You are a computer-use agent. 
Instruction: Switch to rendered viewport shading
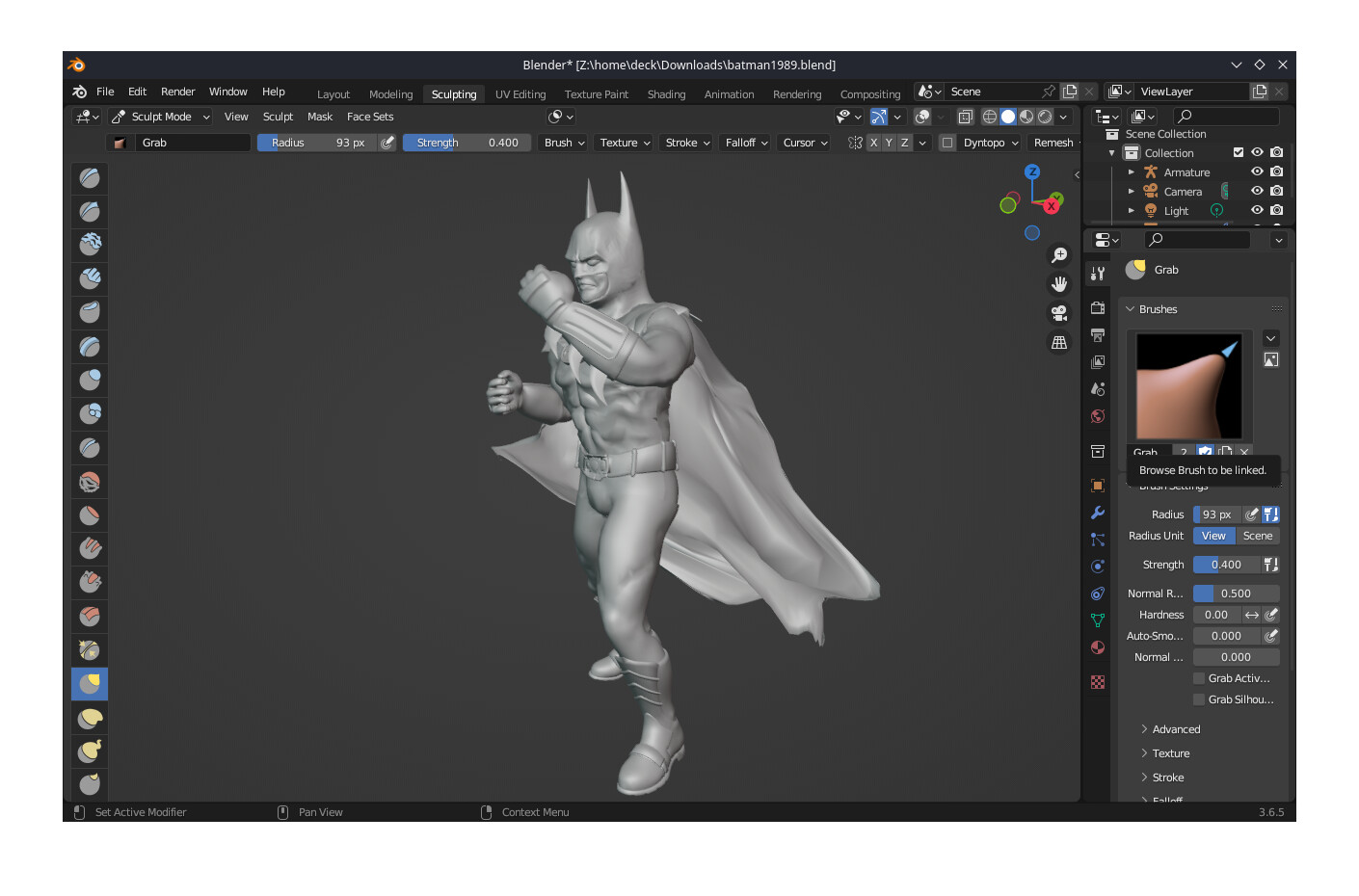point(1045,117)
